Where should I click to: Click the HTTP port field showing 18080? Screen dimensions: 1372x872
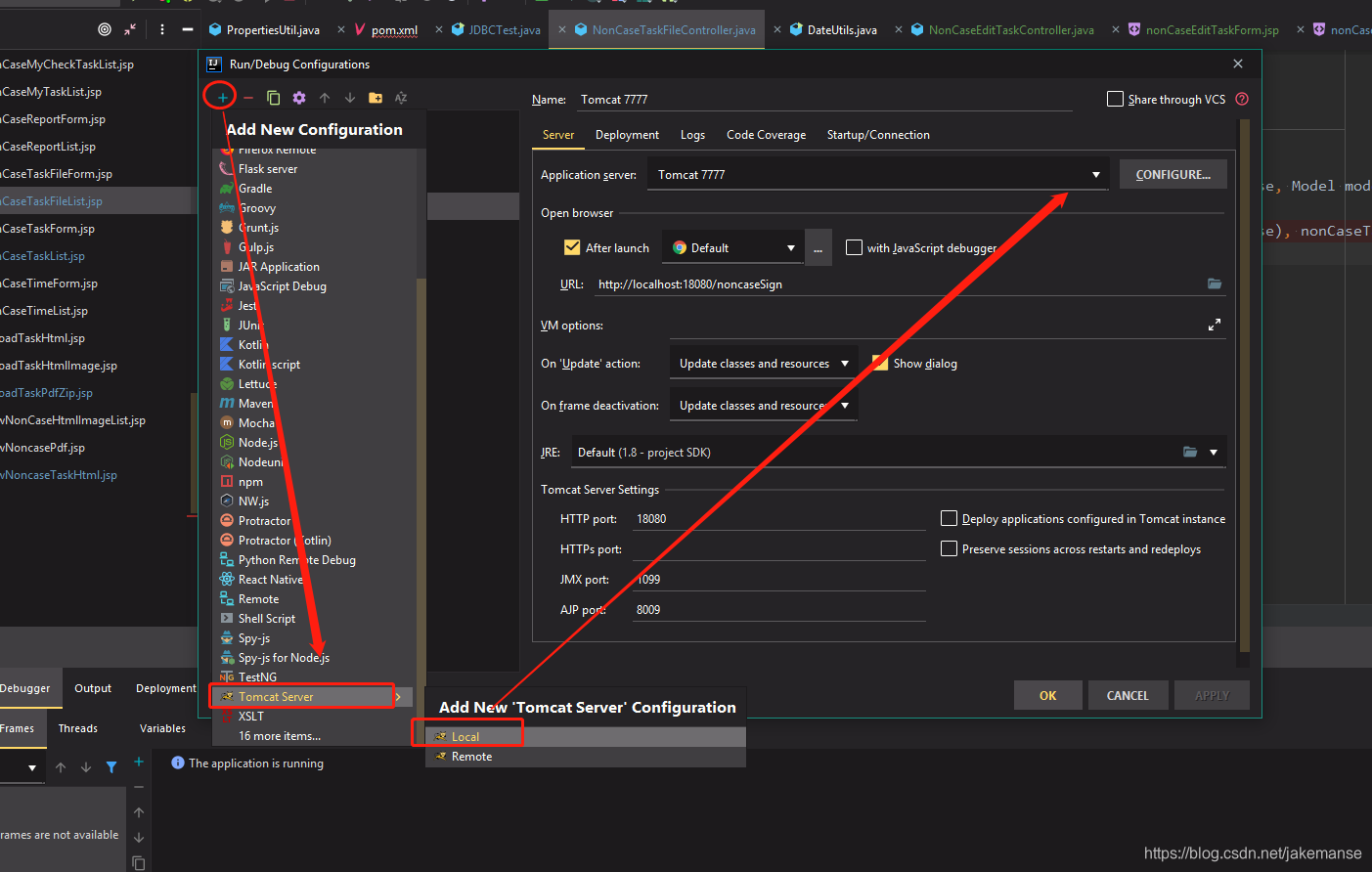coord(778,519)
